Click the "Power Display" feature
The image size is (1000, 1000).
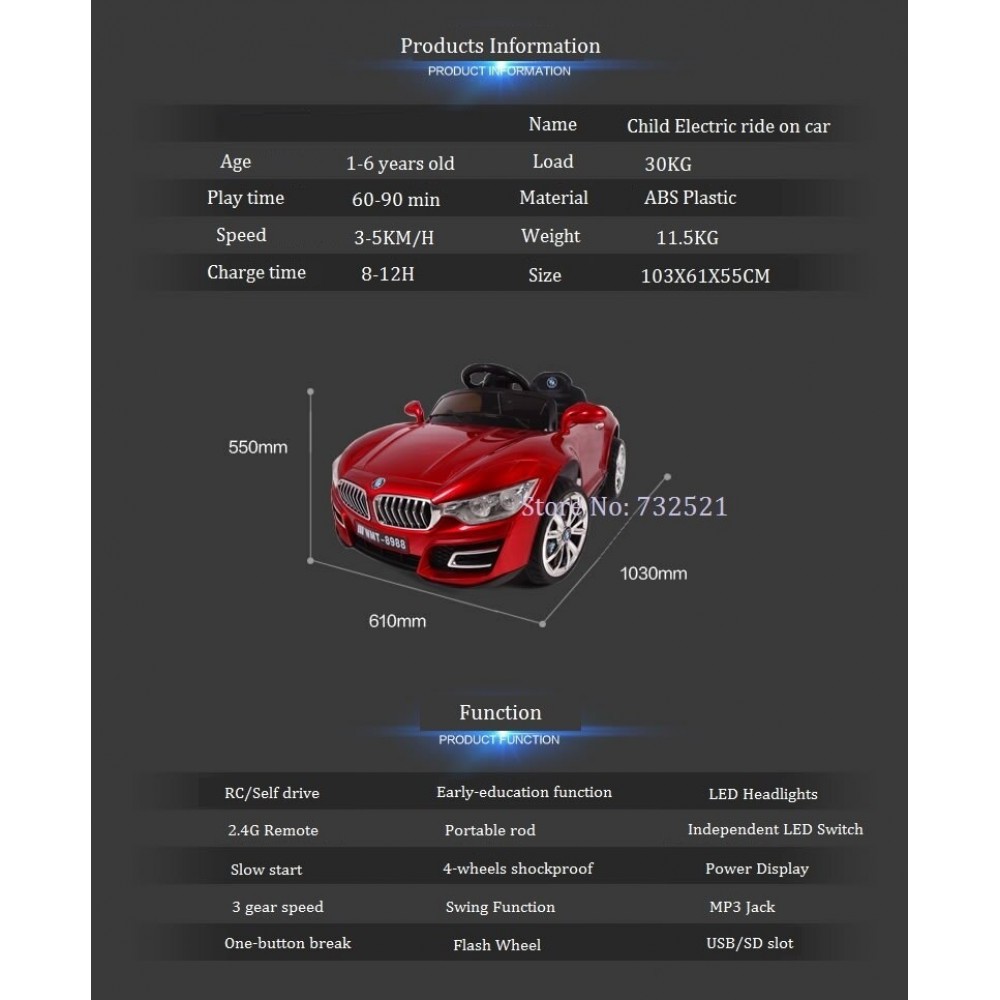pos(756,869)
